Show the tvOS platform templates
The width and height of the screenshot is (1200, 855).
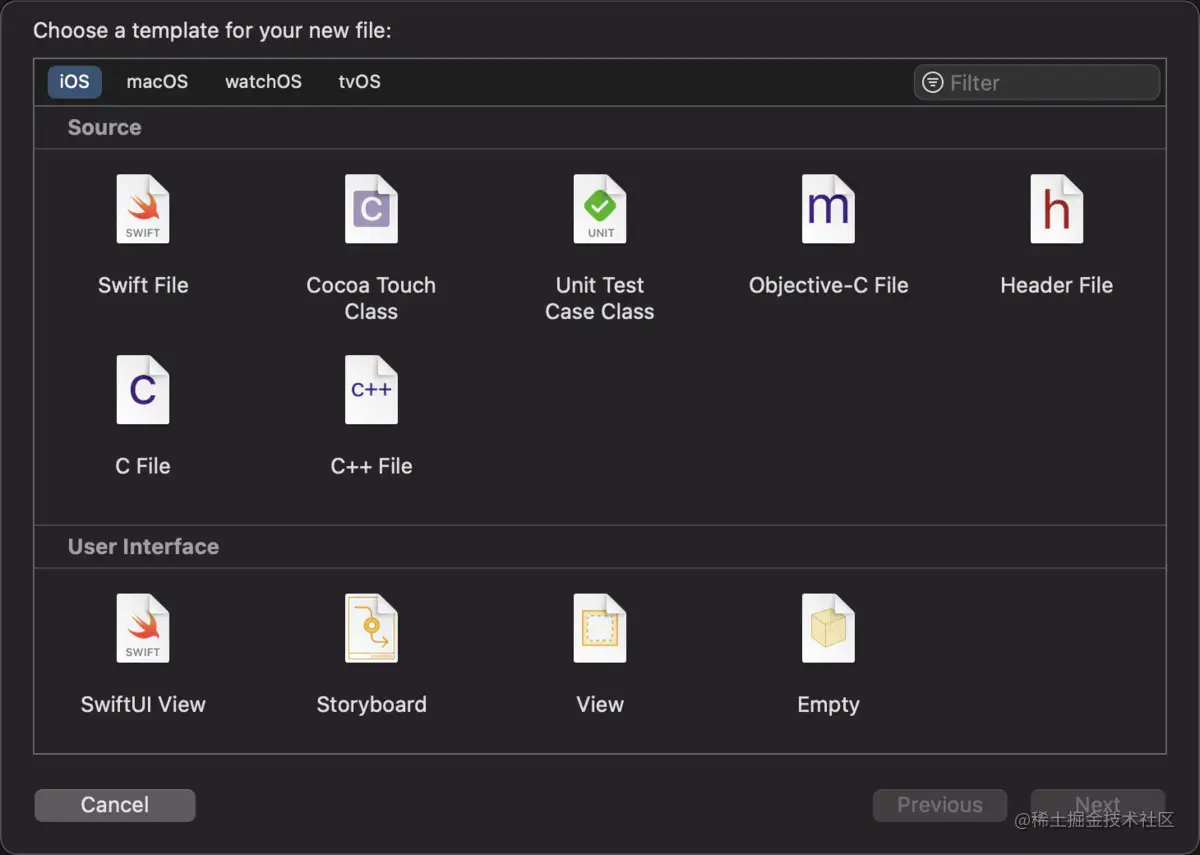coord(359,82)
